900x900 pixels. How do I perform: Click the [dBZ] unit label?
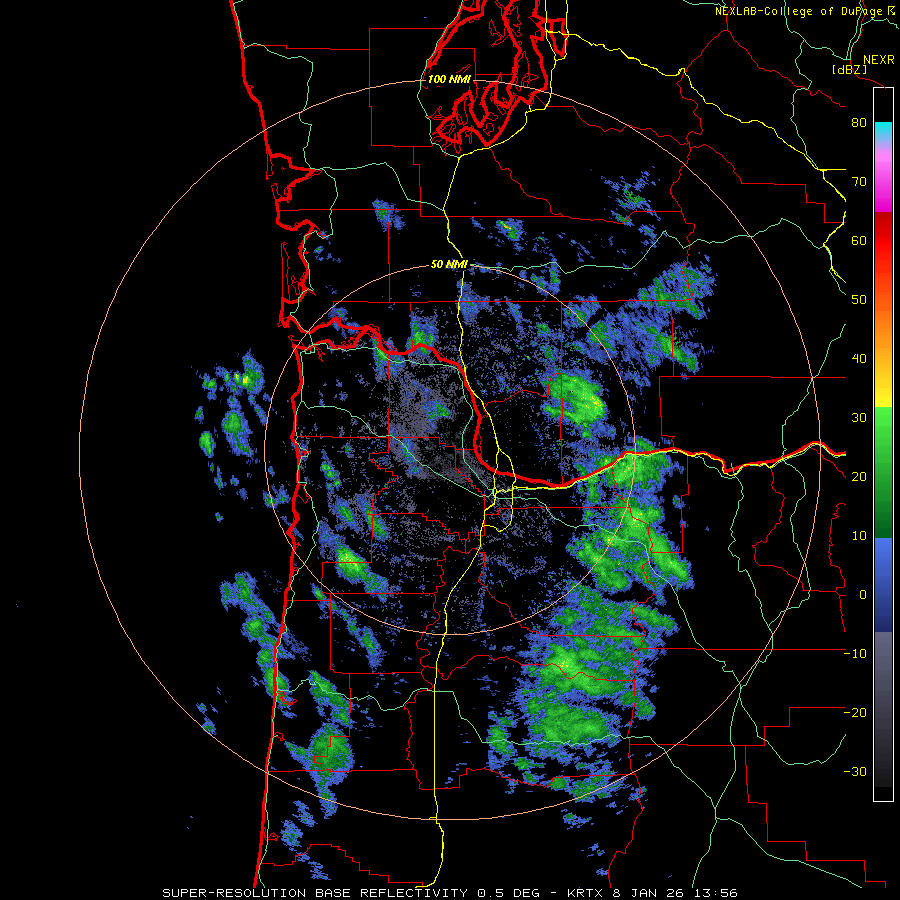[849, 70]
